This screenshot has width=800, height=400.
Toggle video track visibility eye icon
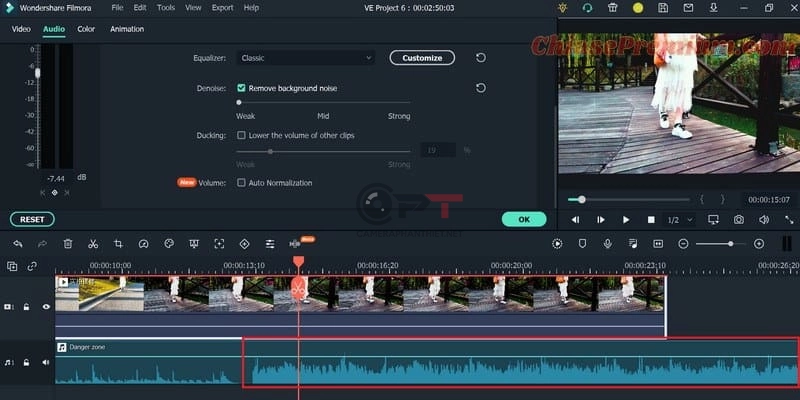(46, 307)
